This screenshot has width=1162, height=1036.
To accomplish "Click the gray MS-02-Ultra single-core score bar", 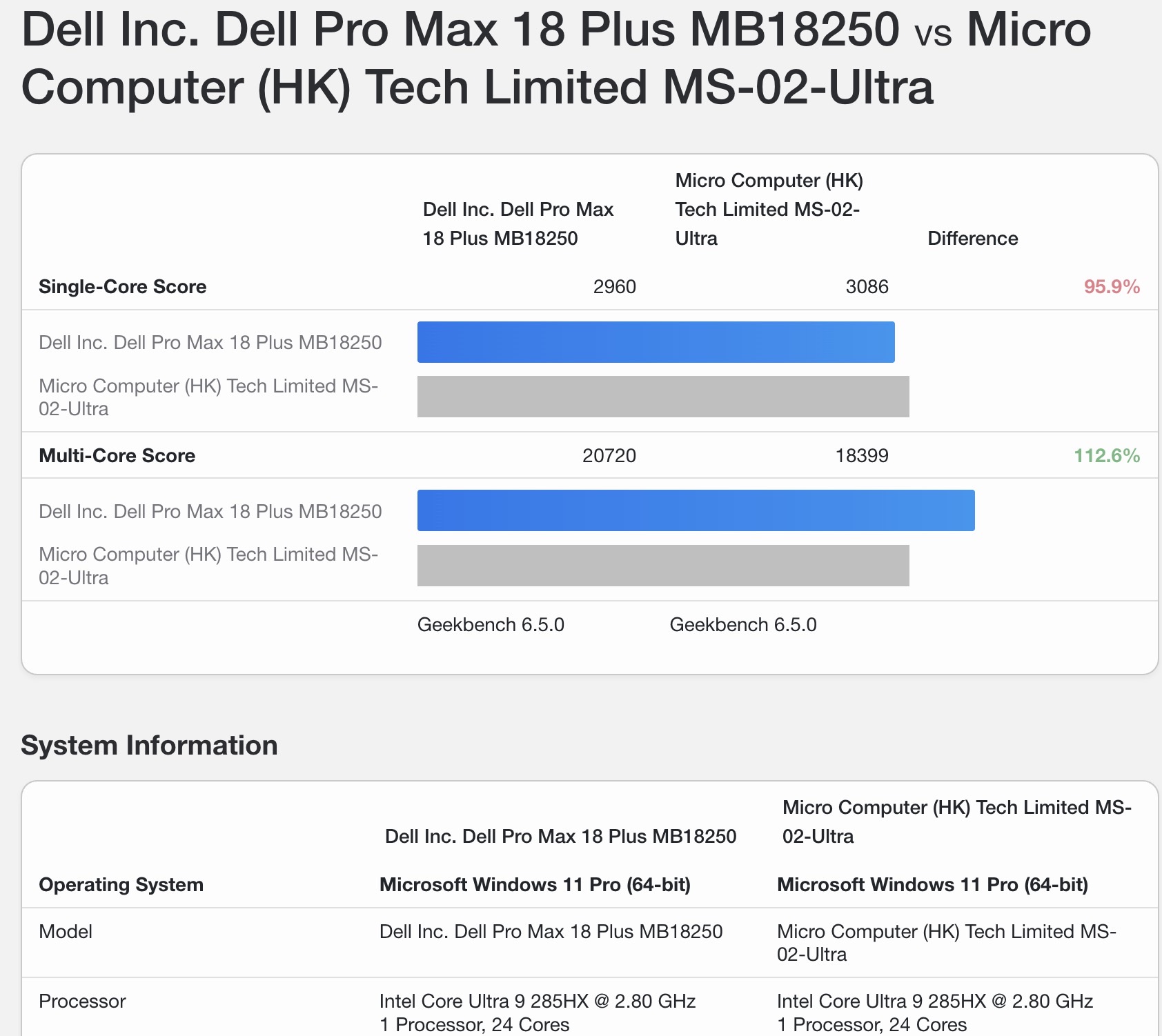I will coord(662,397).
